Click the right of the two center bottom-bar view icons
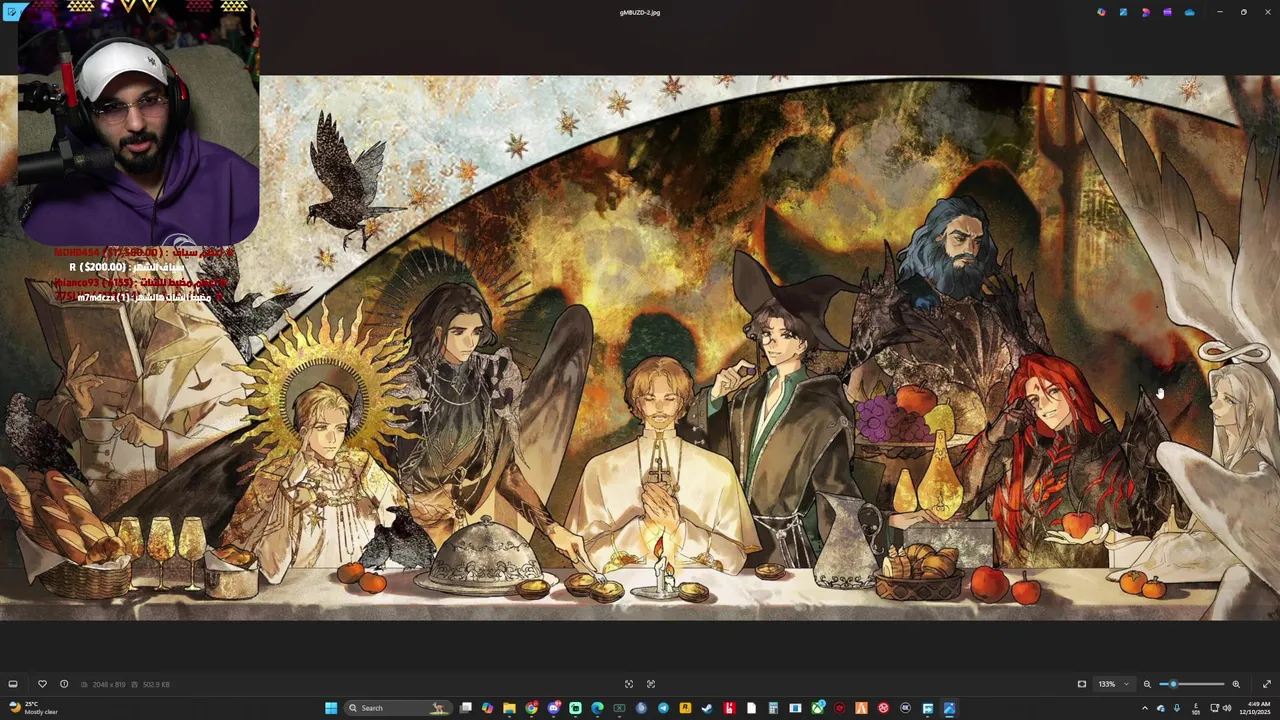Image resolution: width=1280 pixels, height=720 pixels. click(x=651, y=684)
